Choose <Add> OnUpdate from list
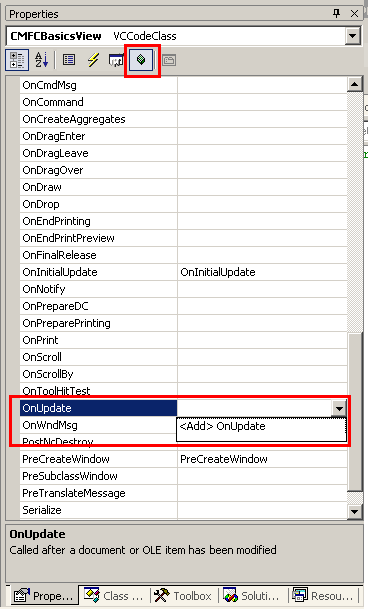Screen dimensions: 368x609 pos(261,426)
